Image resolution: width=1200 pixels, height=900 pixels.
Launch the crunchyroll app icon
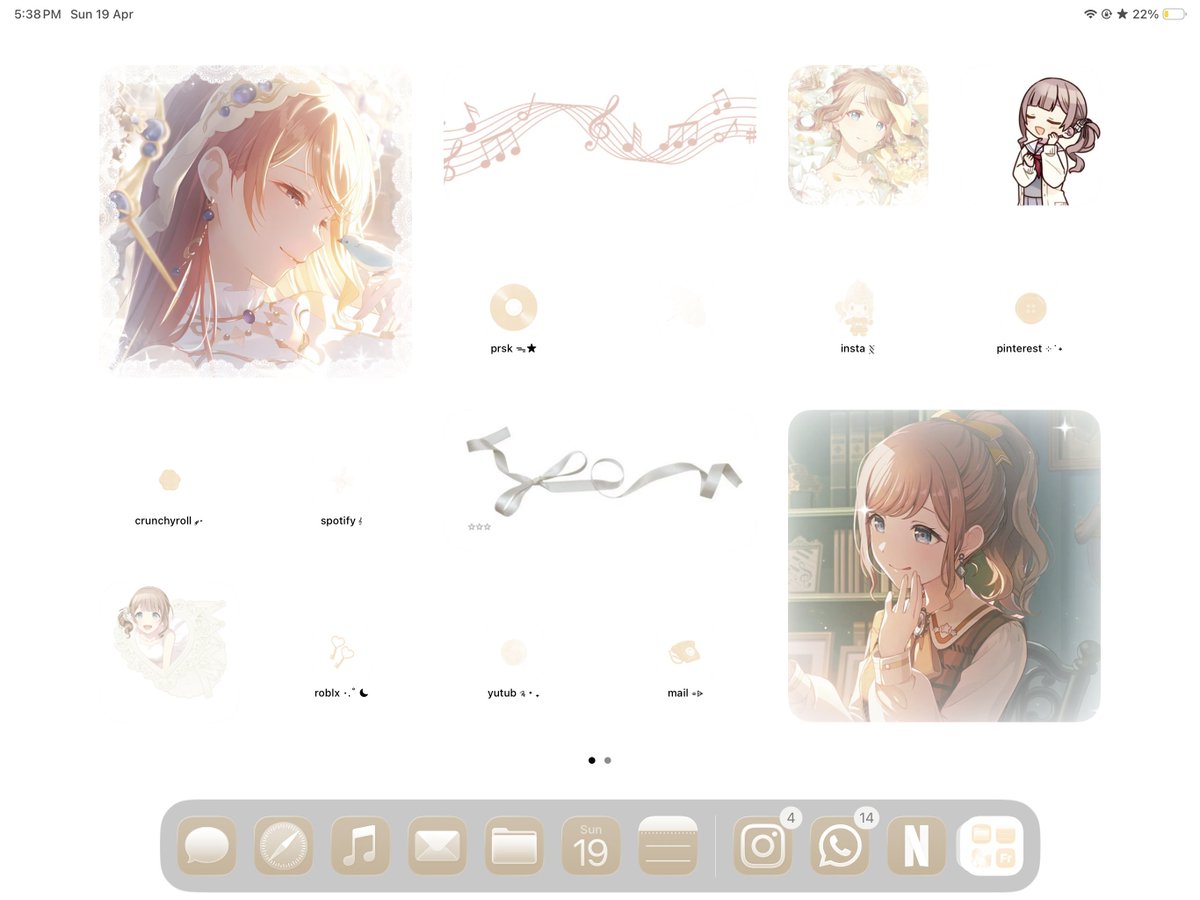[170, 480]
